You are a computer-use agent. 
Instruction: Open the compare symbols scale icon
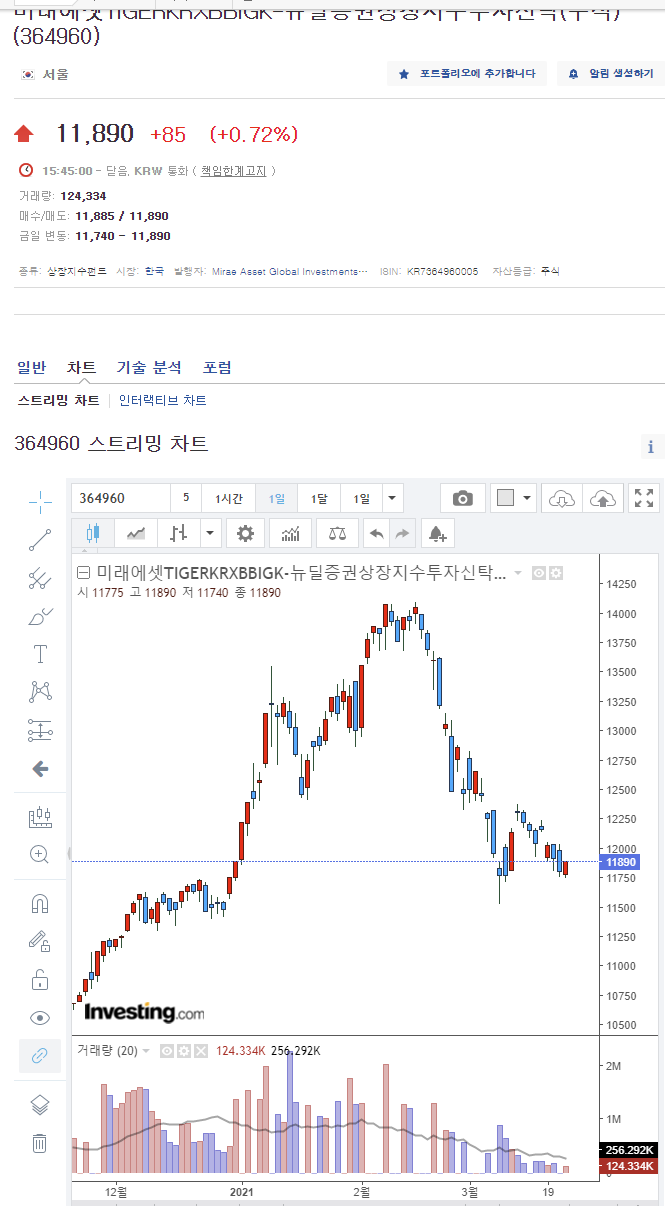coord(337,534)
